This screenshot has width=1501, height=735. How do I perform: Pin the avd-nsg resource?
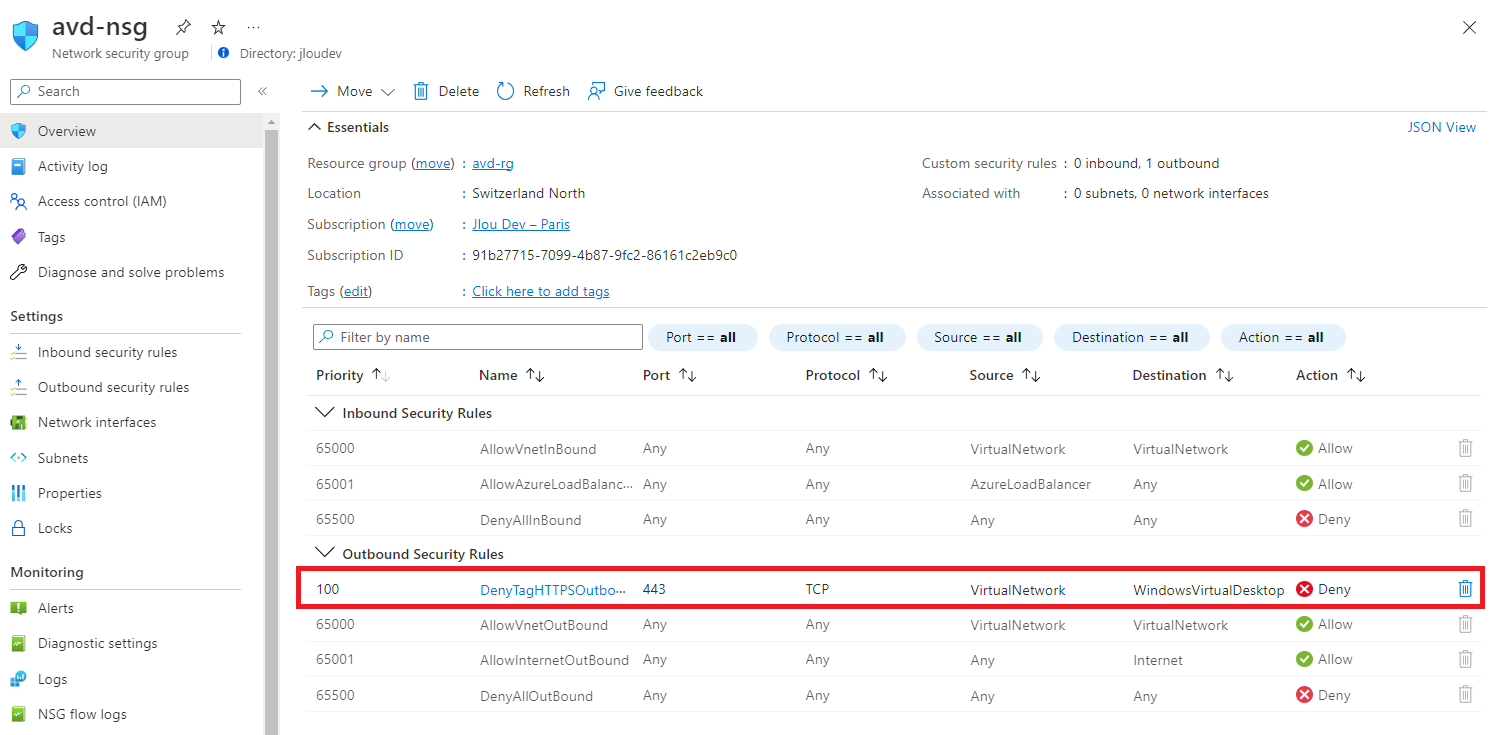(x=183, y=27)
